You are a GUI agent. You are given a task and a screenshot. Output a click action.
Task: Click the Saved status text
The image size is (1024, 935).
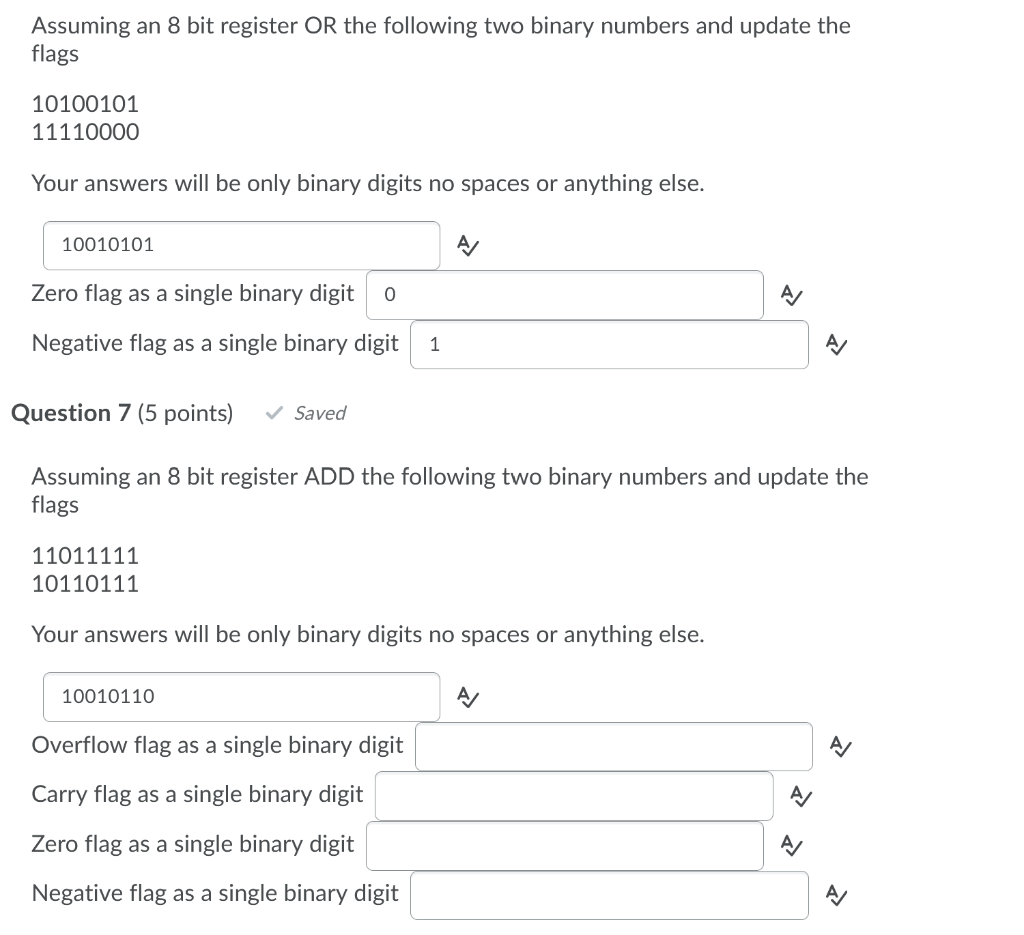coord(318,413)
